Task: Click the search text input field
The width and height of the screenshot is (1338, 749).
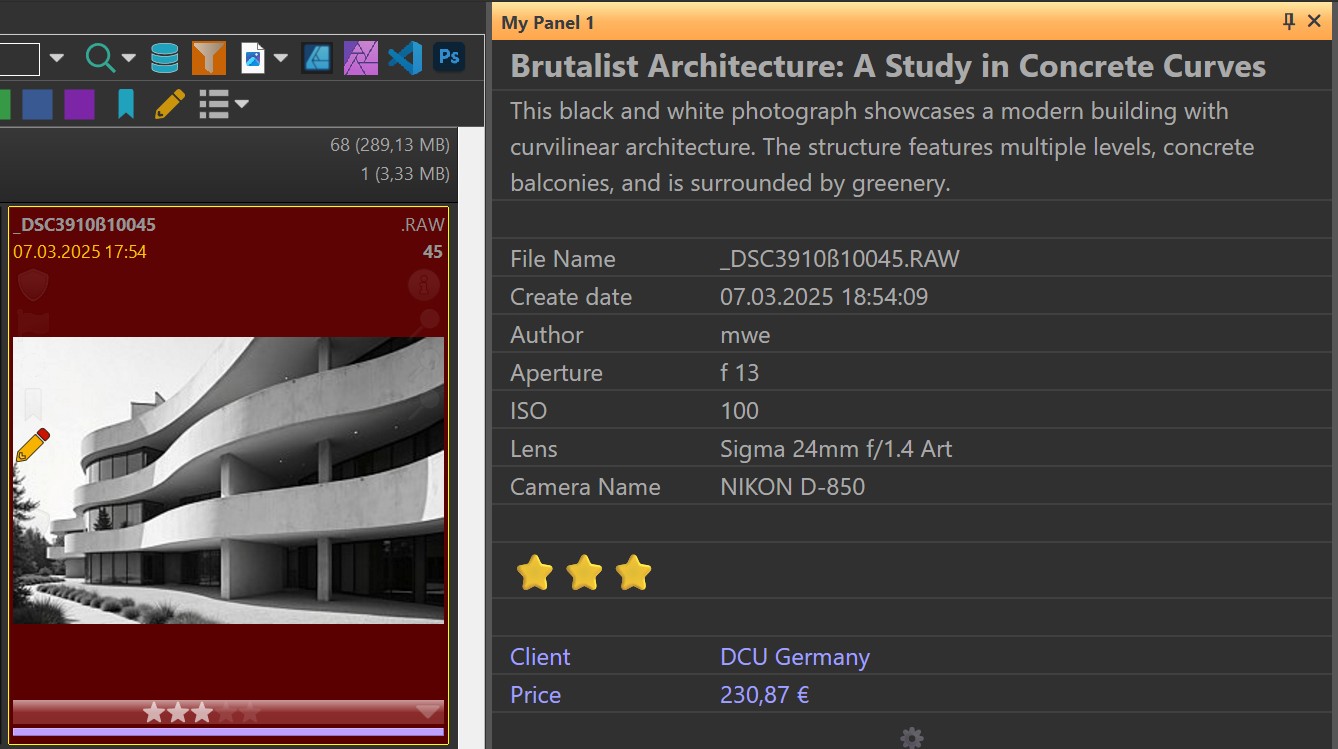Action: pos(20,58)
